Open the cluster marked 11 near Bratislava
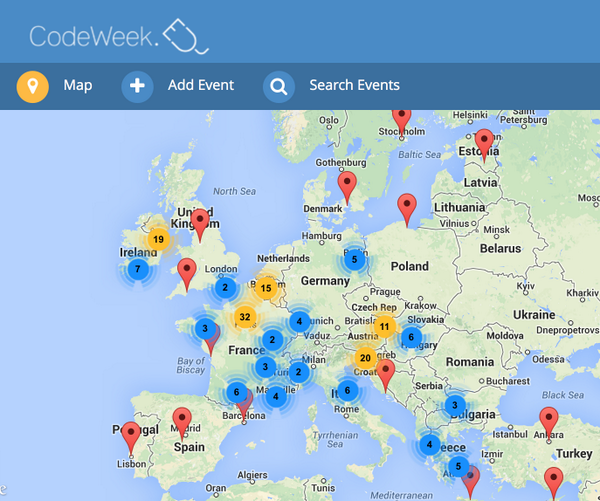Image resolution: width=600 pixels, height=501 pixels. coord(385,326)
